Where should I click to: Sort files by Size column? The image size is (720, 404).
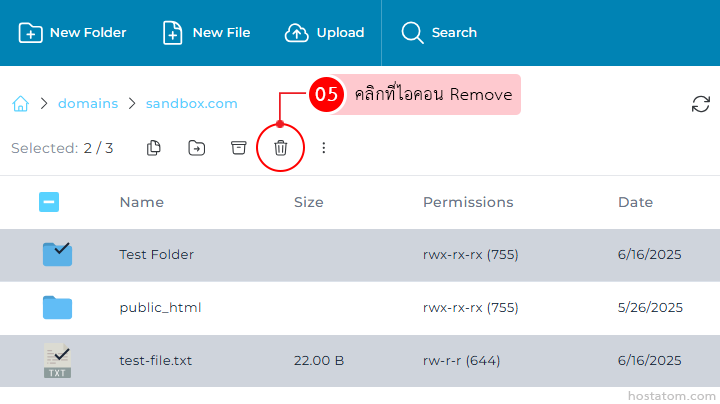click(308, 202)
